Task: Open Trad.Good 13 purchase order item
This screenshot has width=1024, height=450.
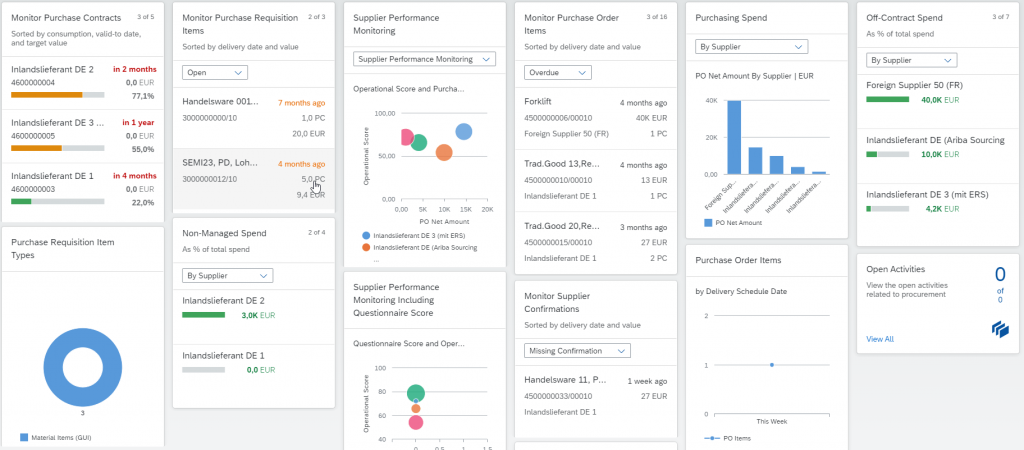Action: [596, 180]
